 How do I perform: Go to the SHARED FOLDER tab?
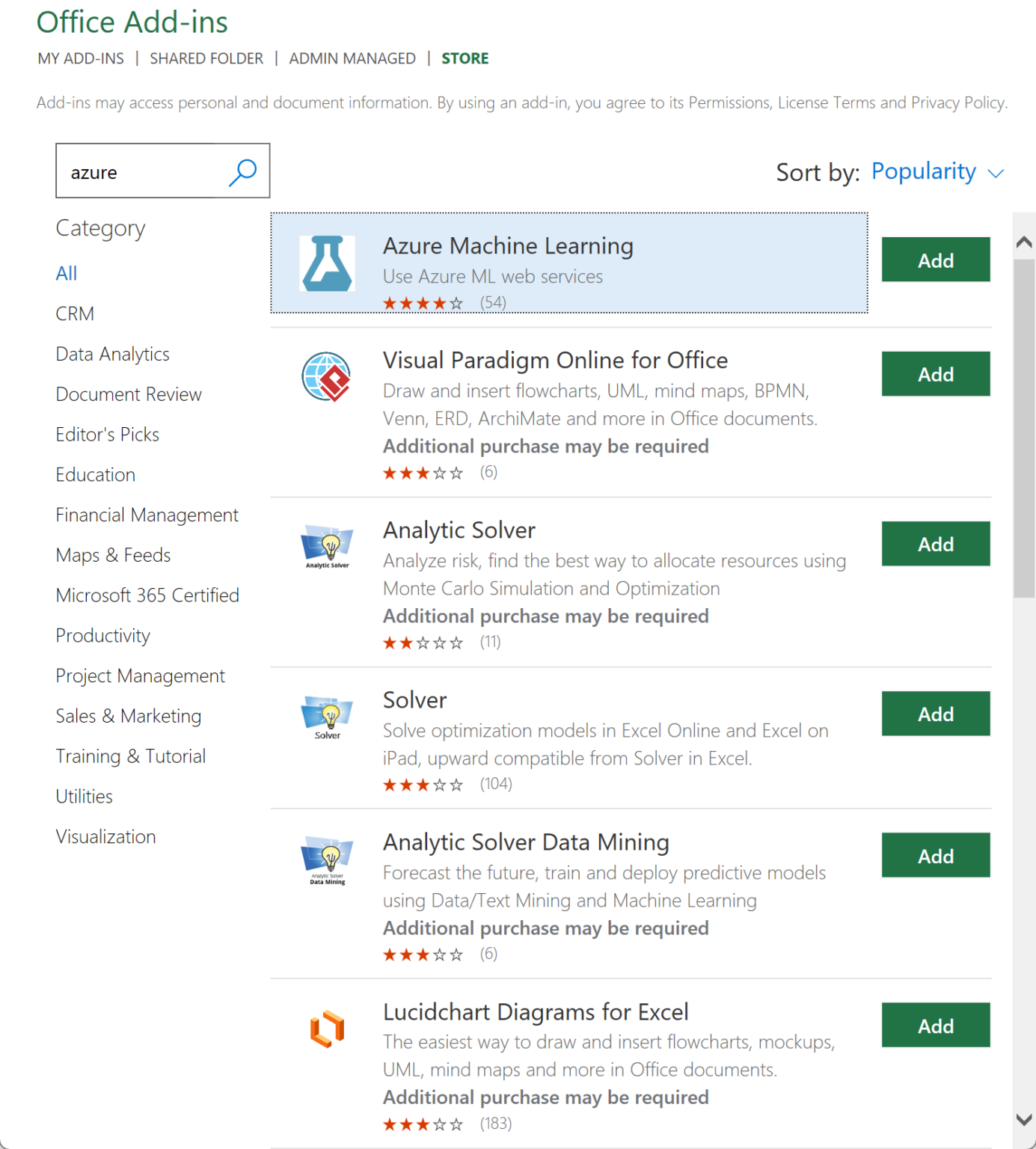(206, 58)
